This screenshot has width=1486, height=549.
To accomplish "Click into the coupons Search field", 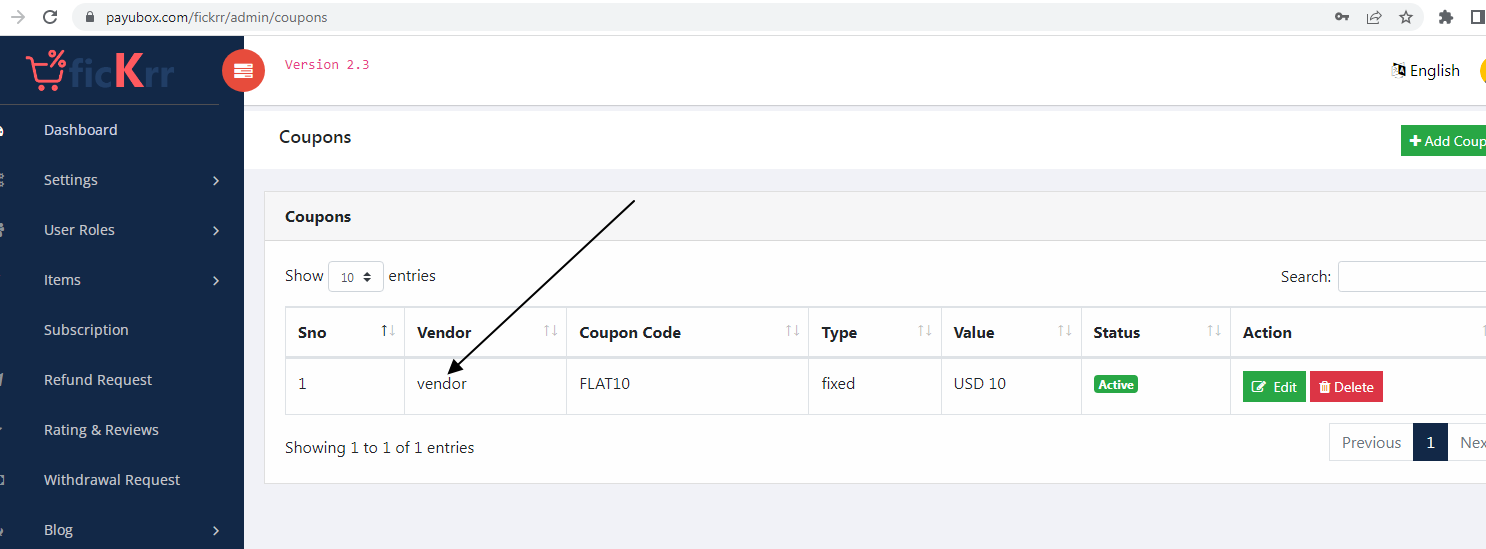I will pyautogui.click(x=1412, y=277).
